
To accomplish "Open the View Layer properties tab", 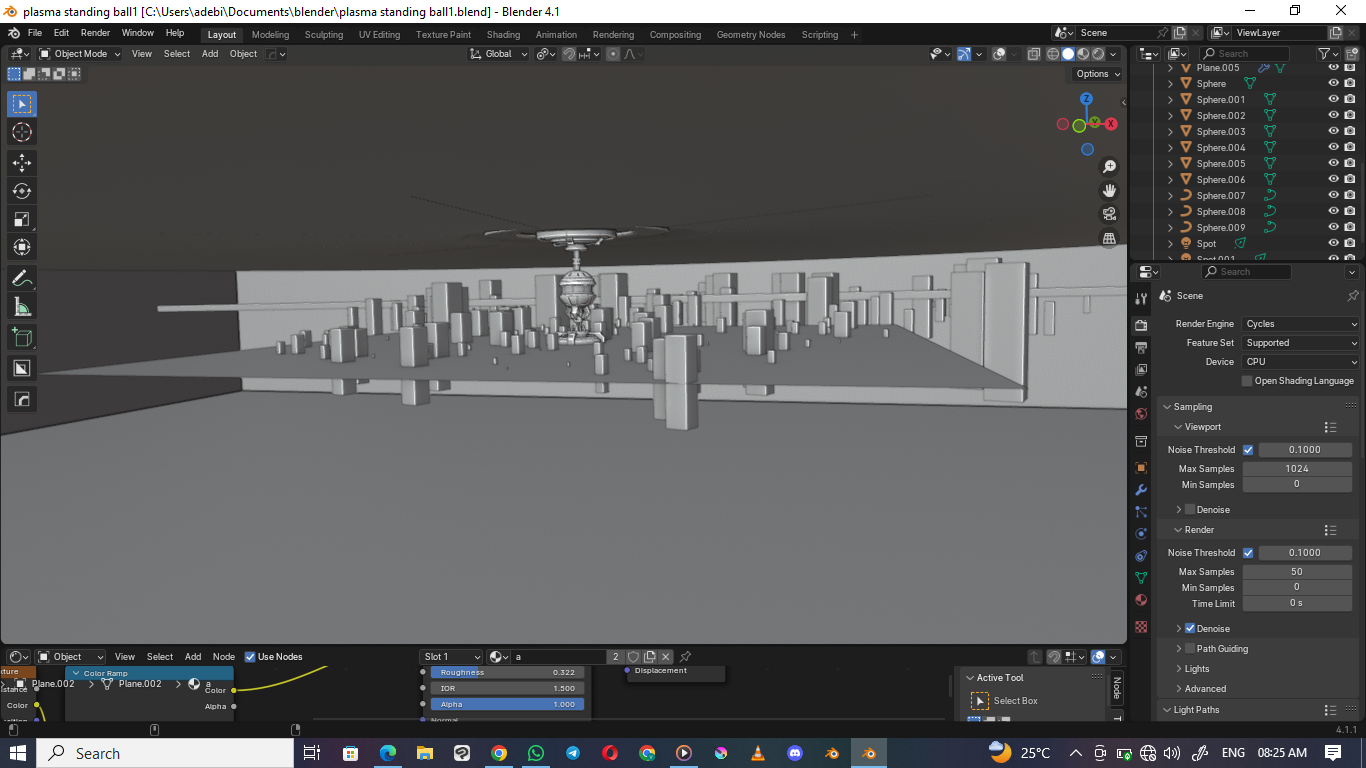I will (1141, 370).
